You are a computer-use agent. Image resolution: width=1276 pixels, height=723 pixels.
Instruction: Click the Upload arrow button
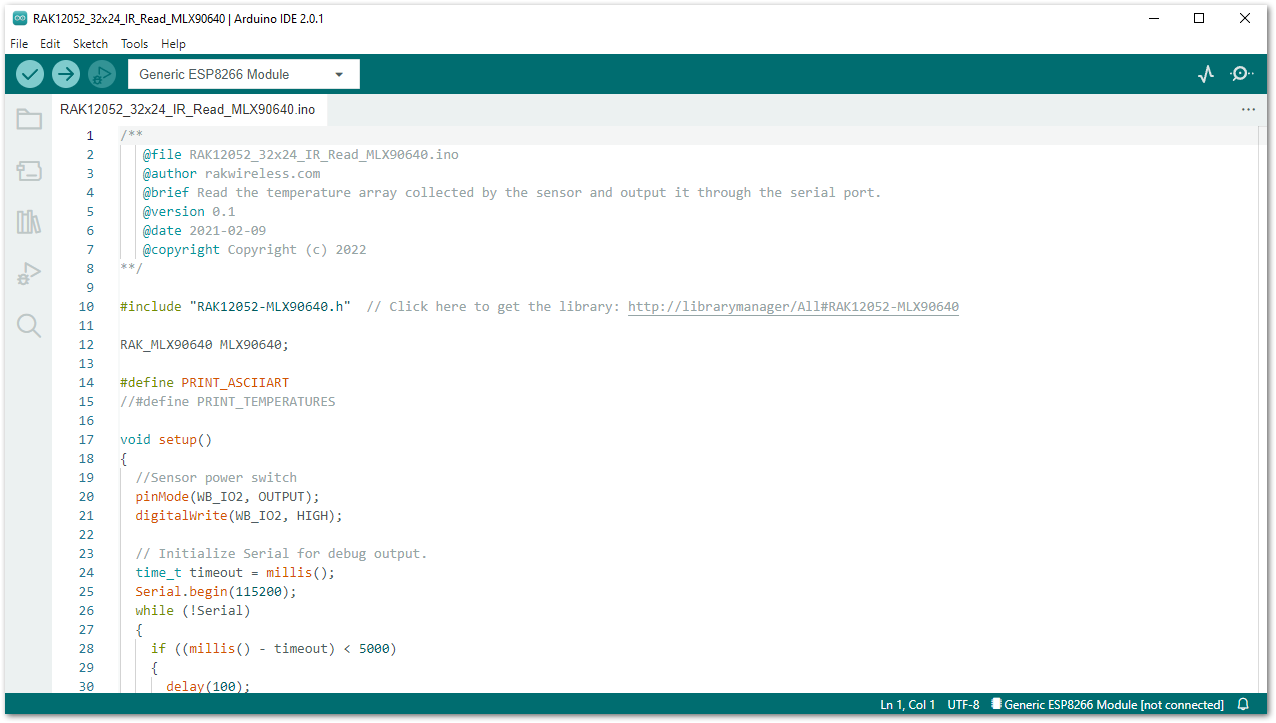(66, 74)
